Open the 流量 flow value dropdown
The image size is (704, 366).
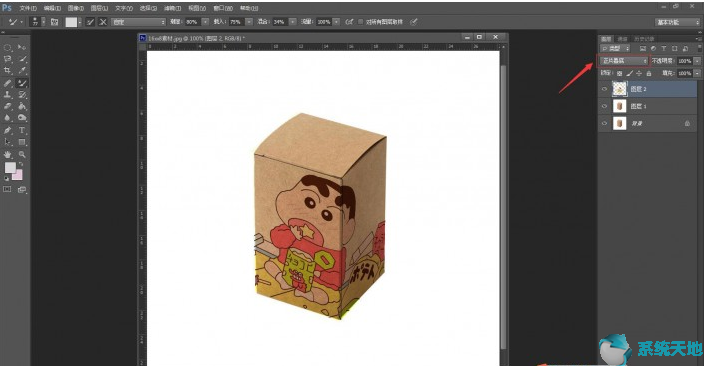(x=336, y=22)
